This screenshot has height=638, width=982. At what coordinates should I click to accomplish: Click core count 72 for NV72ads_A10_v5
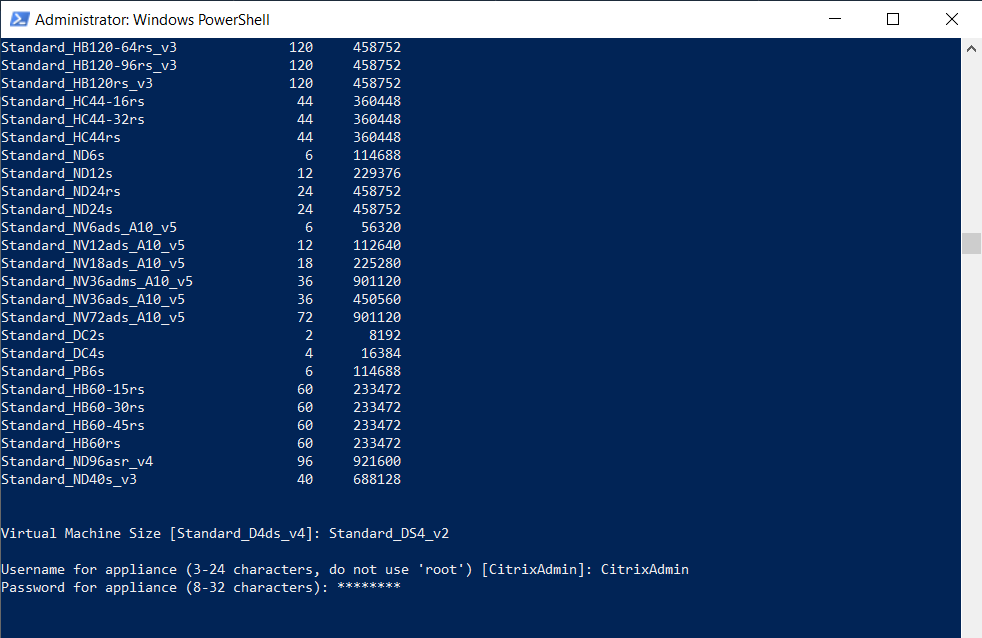point(305,317)
